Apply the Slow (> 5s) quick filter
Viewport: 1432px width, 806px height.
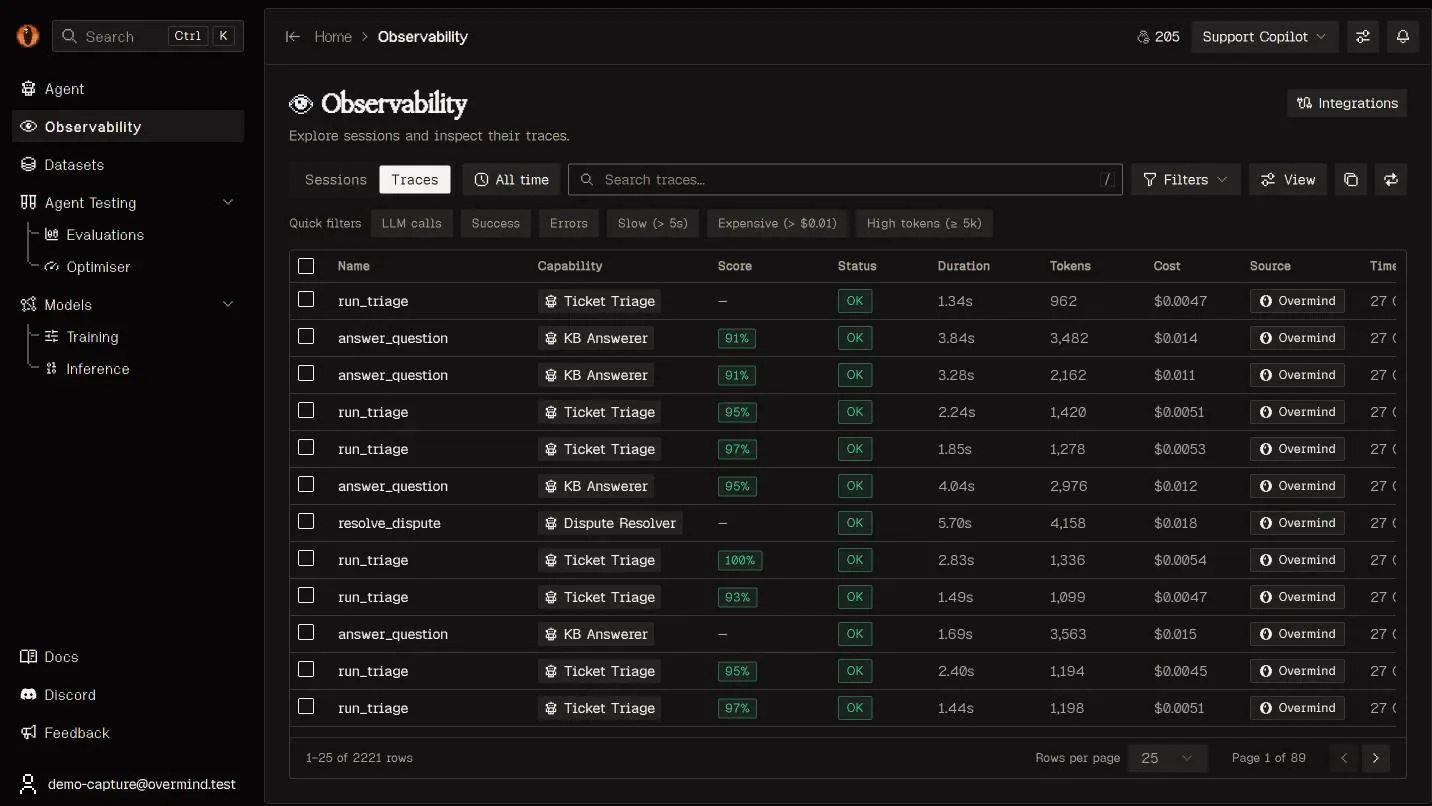pyautogui.click(x=653, y=223)
